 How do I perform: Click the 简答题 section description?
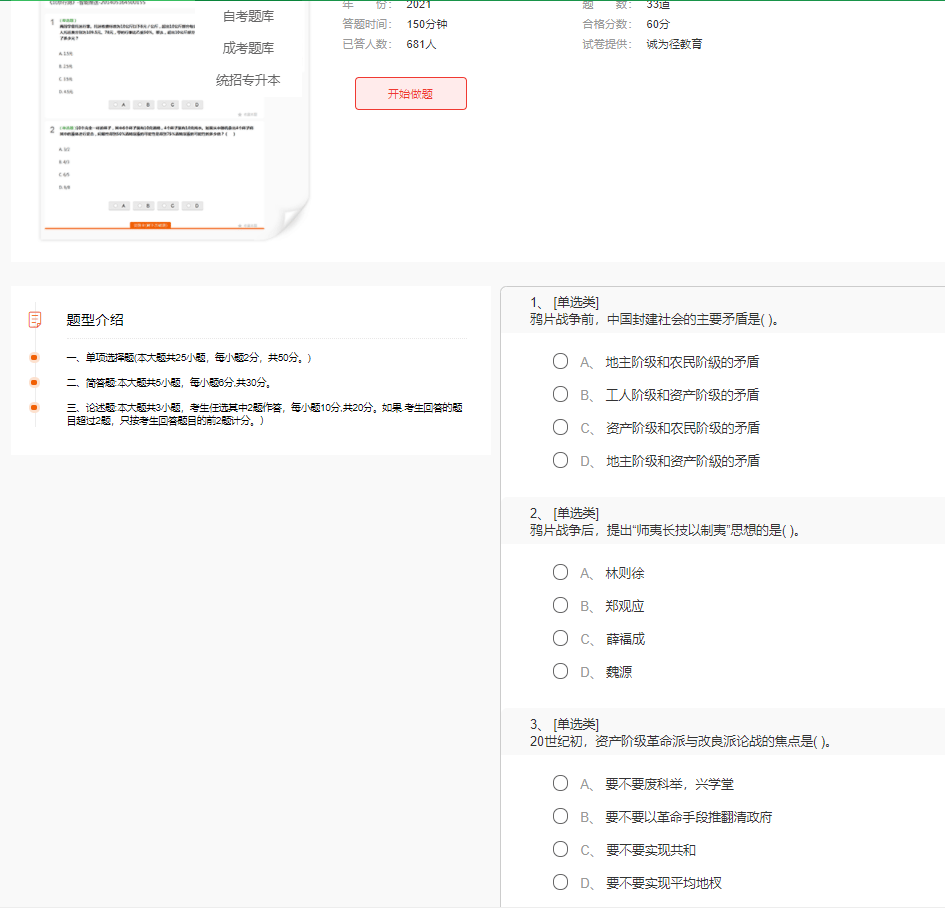pos(169,383)
